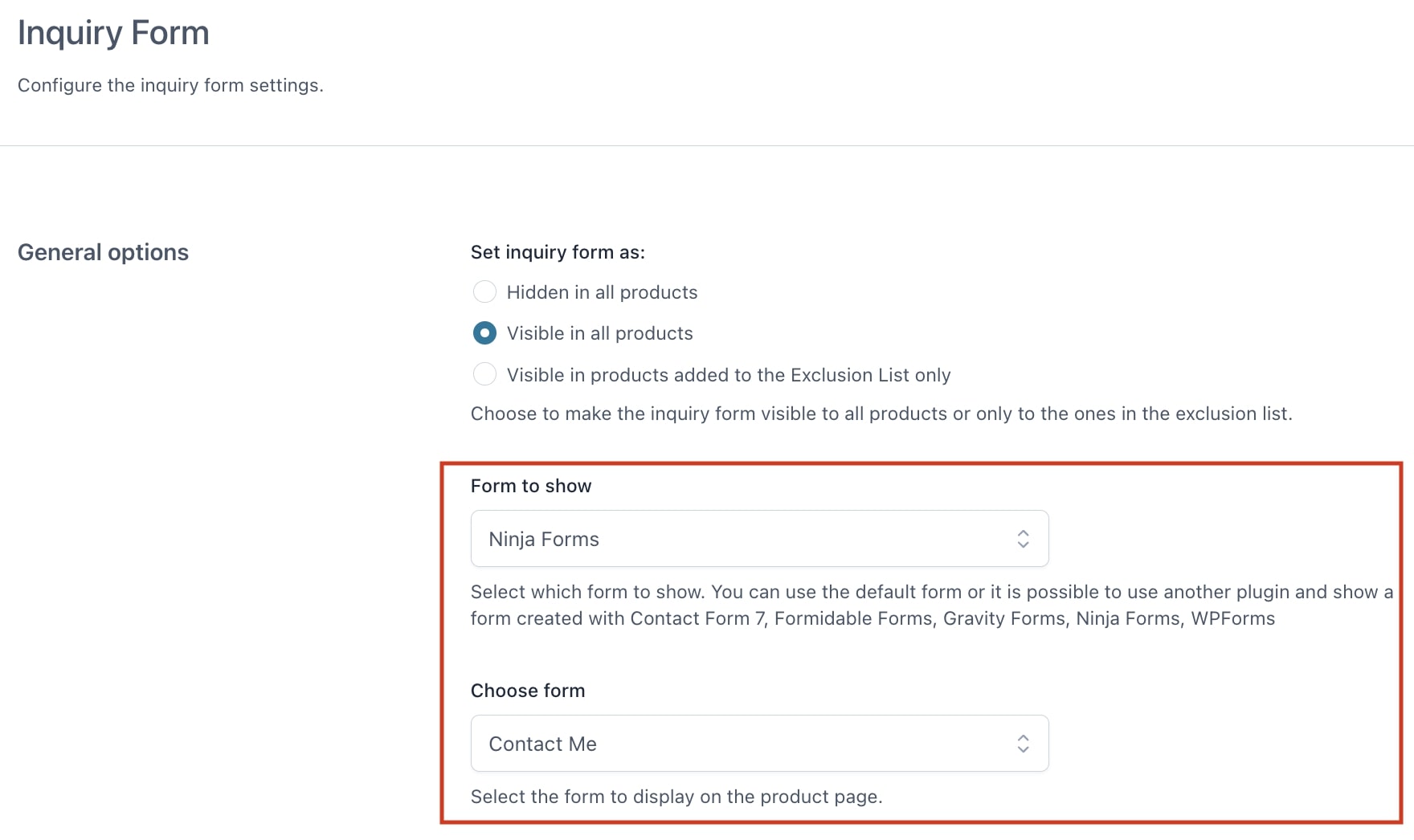This screenshot has height=840, width=1414.
Task: Click the 'General options' section title
Action: [103, 252]
